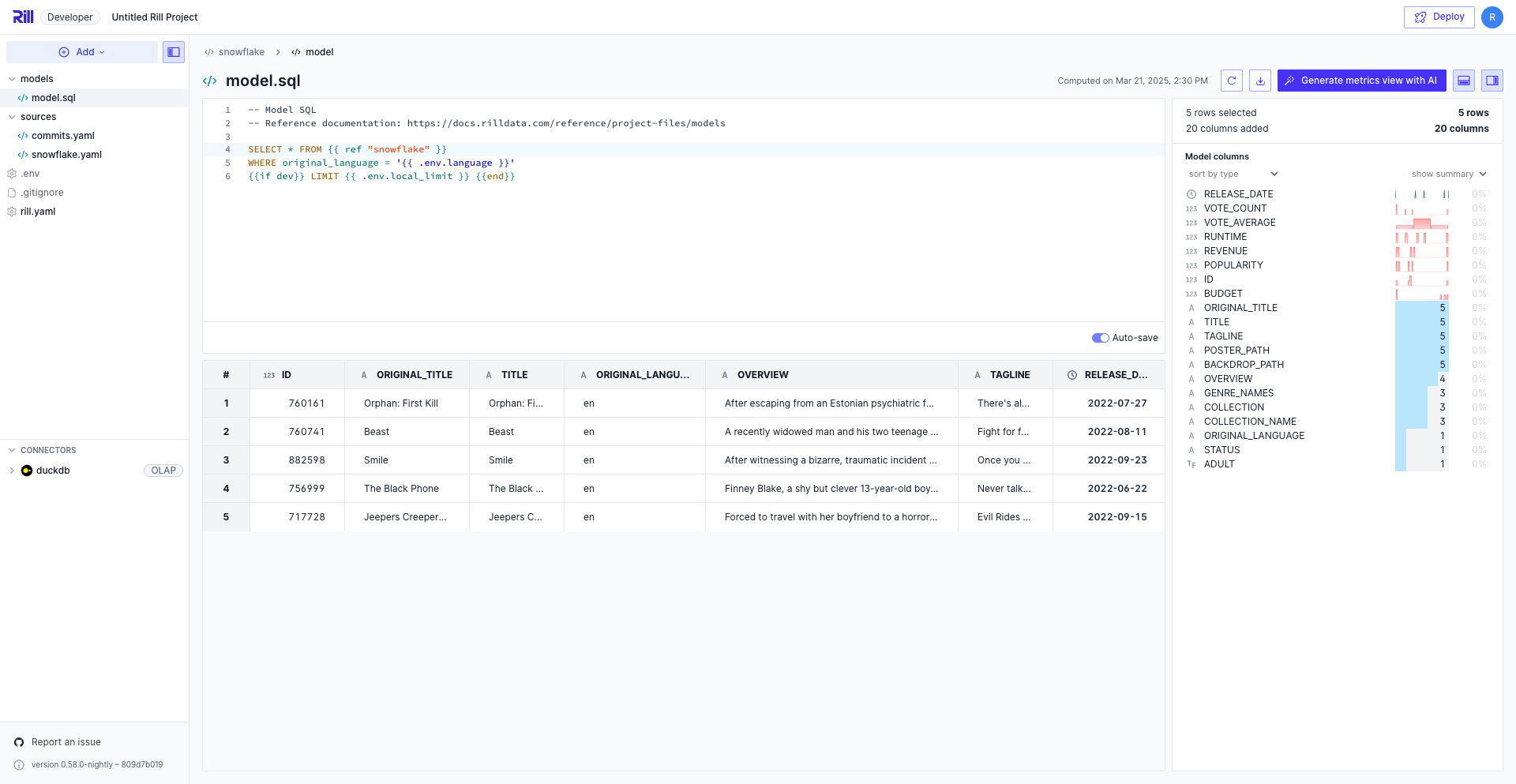Click the VOTE_AVERAGE histogram bar
The width and height of the screenshot is (1516, 784).
pos(1421,223)
